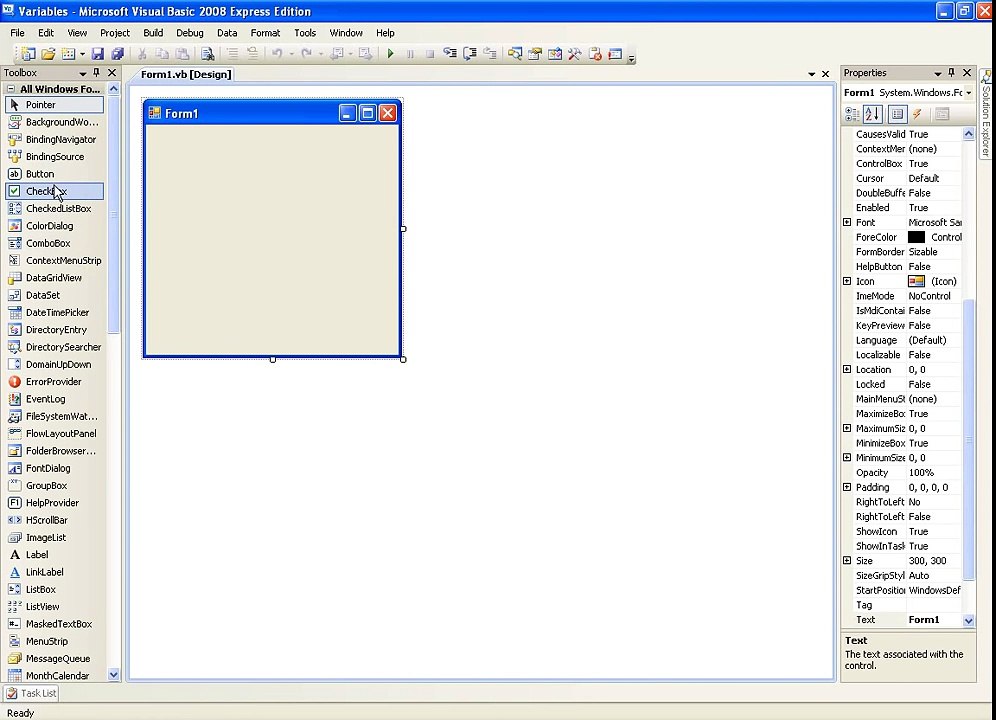Expand the Font property node
Image resolution: width=996 pixels, height=720 pixels.
click(x=847, y=222)
